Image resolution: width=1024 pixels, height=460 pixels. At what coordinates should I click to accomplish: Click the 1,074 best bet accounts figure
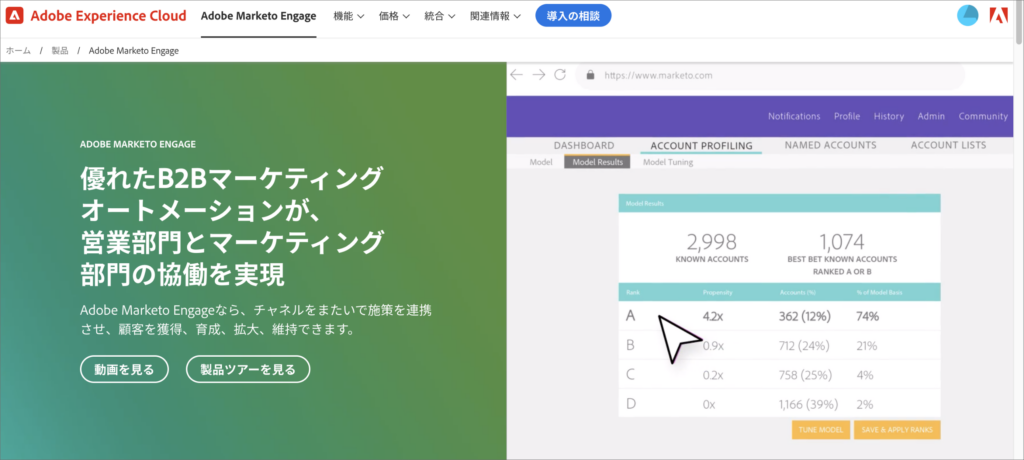click(842, 242)
